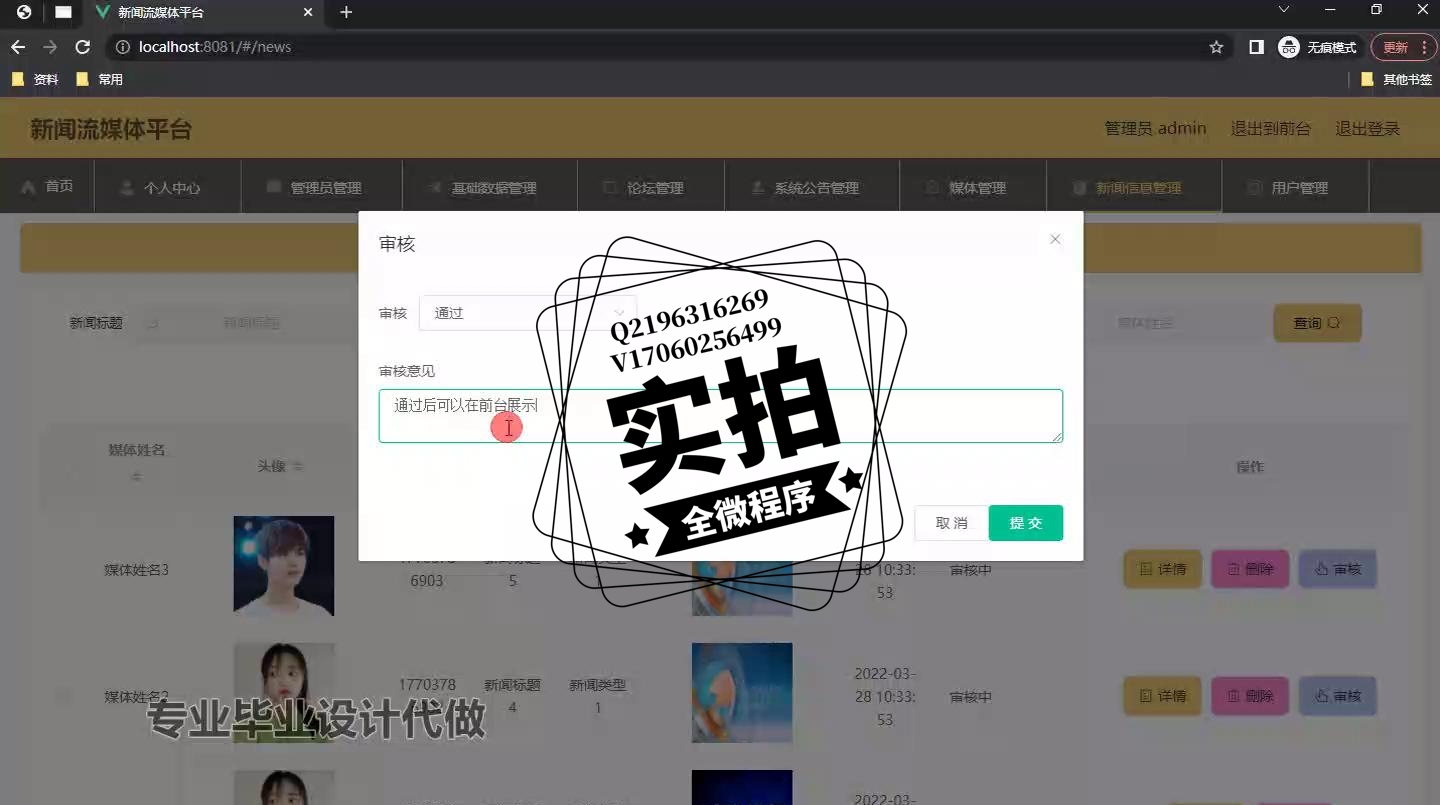The height and width of the screenshot is (805, 1440).
Task: Click 媒体姓名3 cell text
Action: 137,570
